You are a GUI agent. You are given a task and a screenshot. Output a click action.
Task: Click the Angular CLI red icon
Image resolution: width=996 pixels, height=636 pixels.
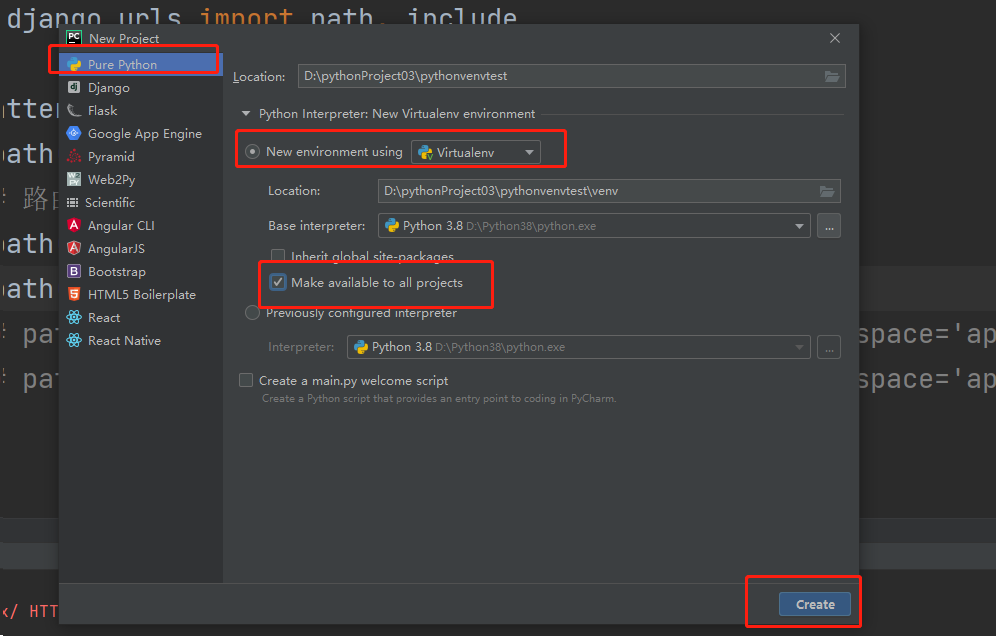[x=74, y=225]
